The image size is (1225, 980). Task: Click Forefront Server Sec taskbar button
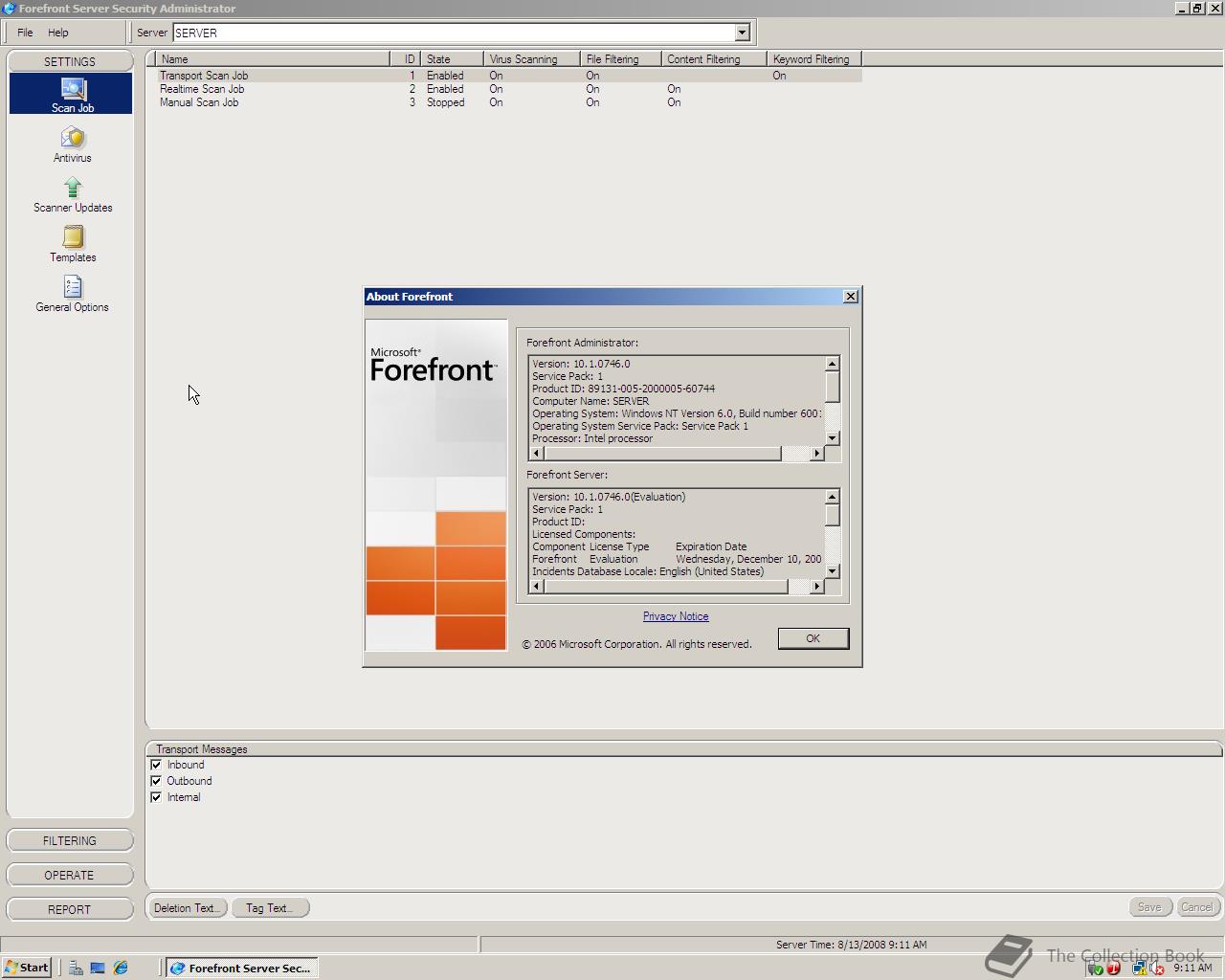pyautogui.click(x=241, y=968)
